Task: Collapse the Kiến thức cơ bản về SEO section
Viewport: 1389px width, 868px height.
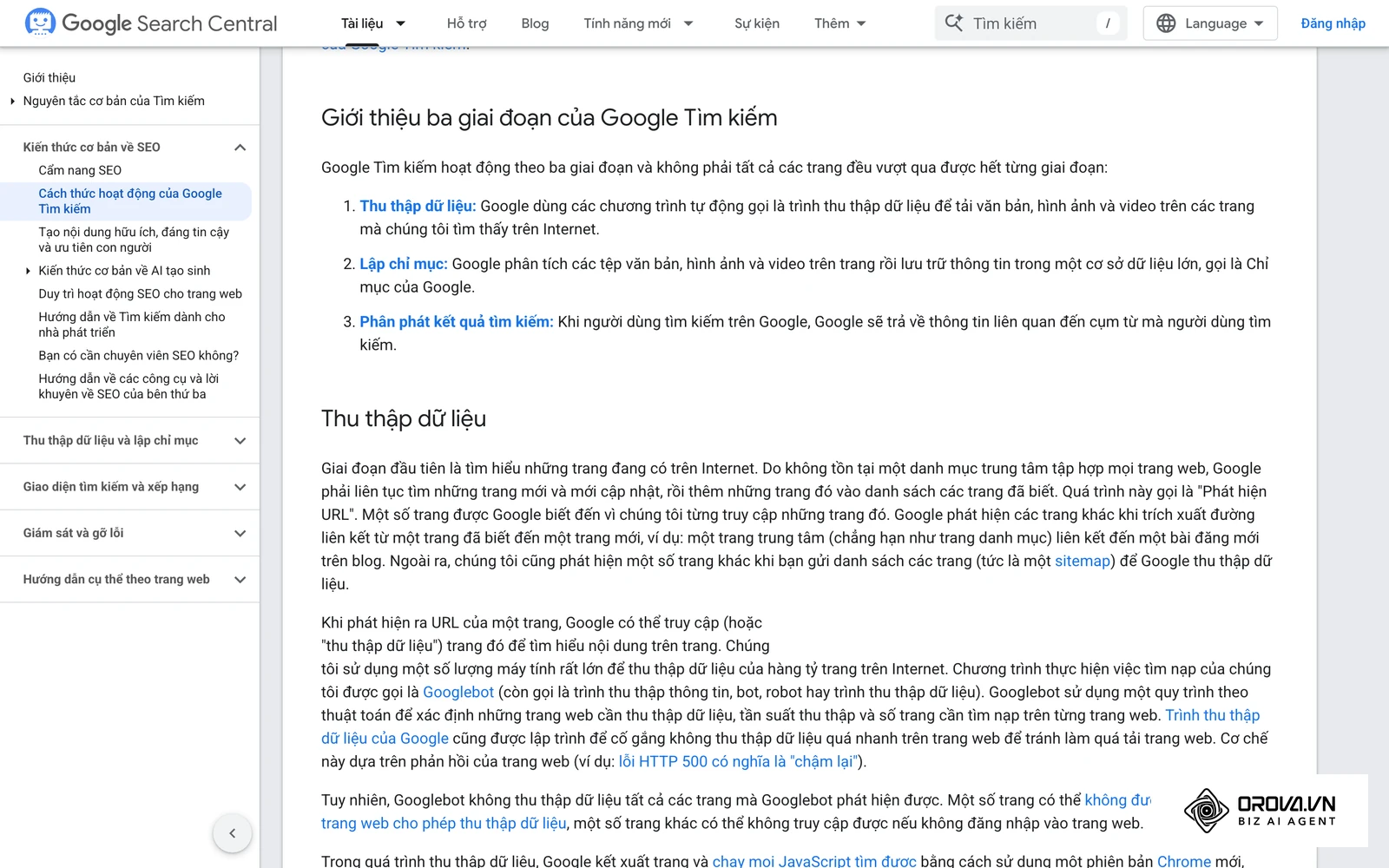Action: [240, 148]
